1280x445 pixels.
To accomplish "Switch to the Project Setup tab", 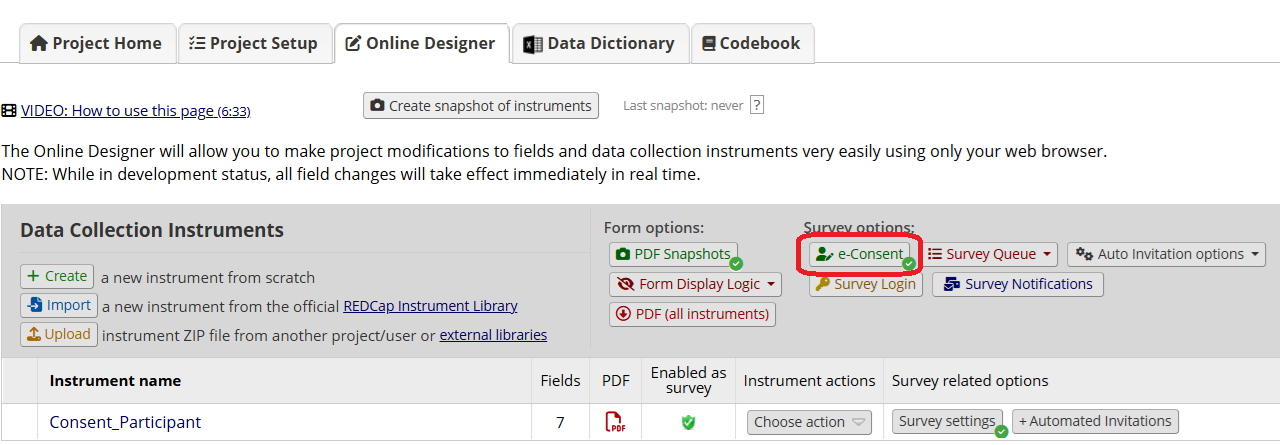I will point(254,43).
